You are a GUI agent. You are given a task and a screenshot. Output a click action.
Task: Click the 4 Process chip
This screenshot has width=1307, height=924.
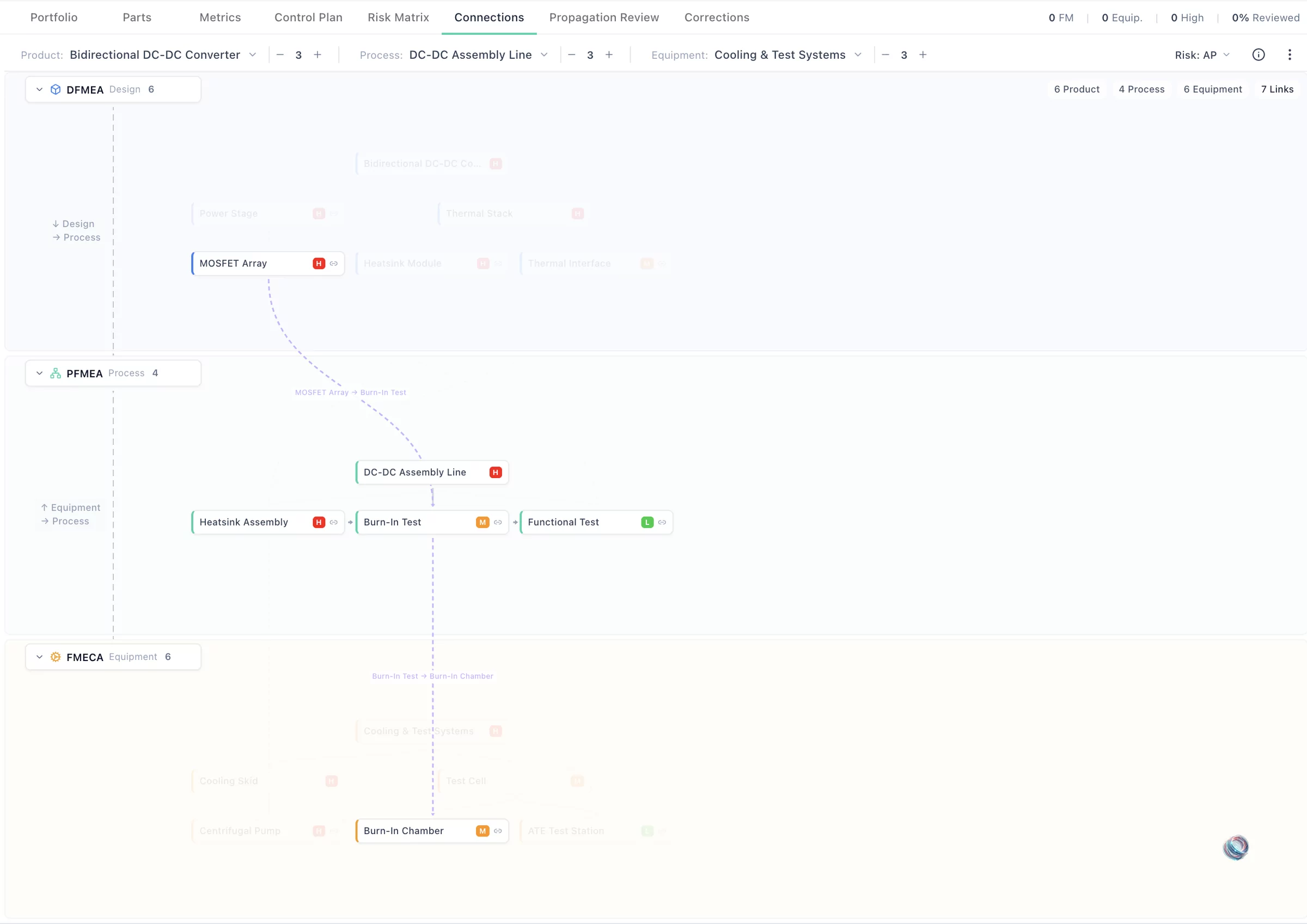(x=1141, y=89)
